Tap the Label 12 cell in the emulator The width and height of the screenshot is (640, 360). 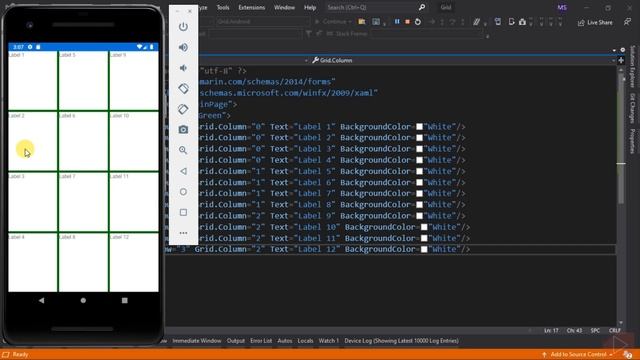[x=134, y=262]
